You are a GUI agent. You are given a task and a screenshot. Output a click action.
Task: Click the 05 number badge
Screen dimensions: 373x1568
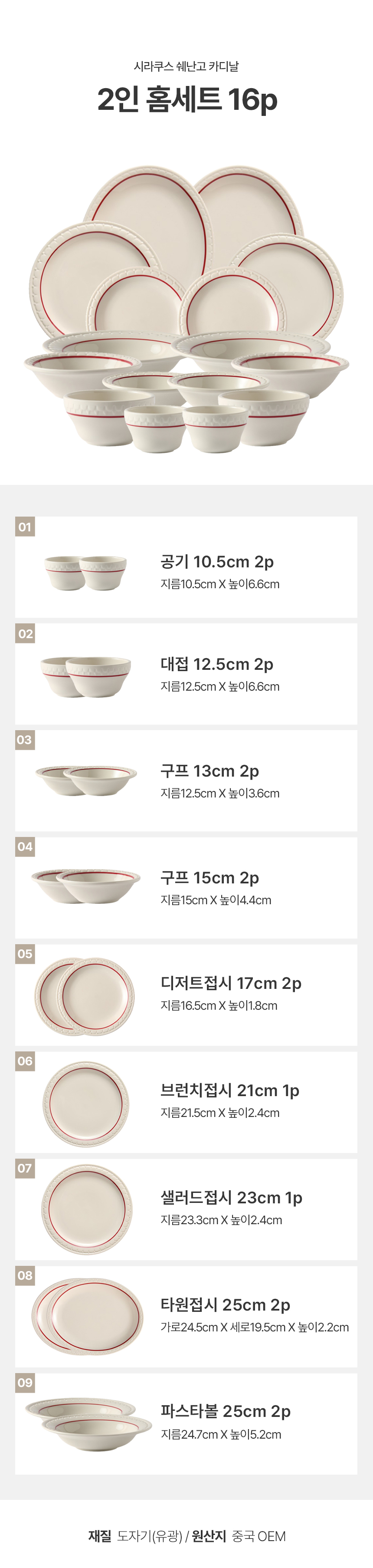point(25,953)
